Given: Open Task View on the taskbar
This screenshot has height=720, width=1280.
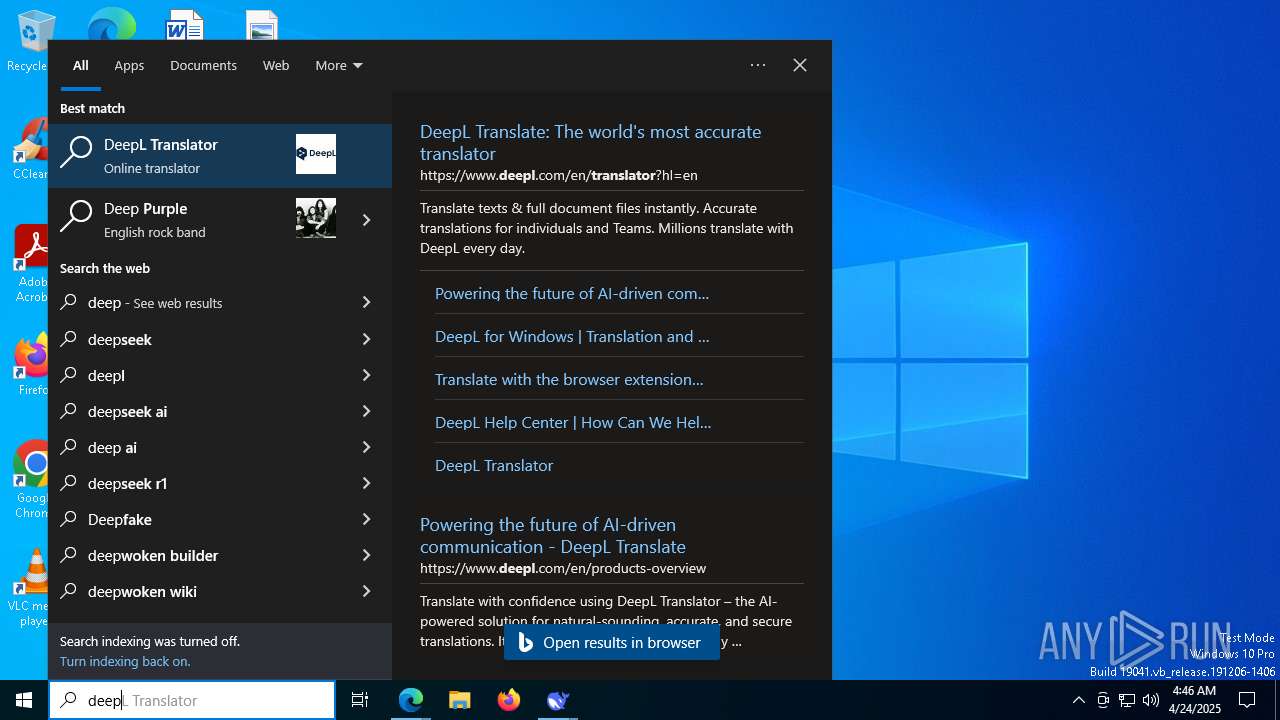Looking at the screenshot, I should pos(360,700).
